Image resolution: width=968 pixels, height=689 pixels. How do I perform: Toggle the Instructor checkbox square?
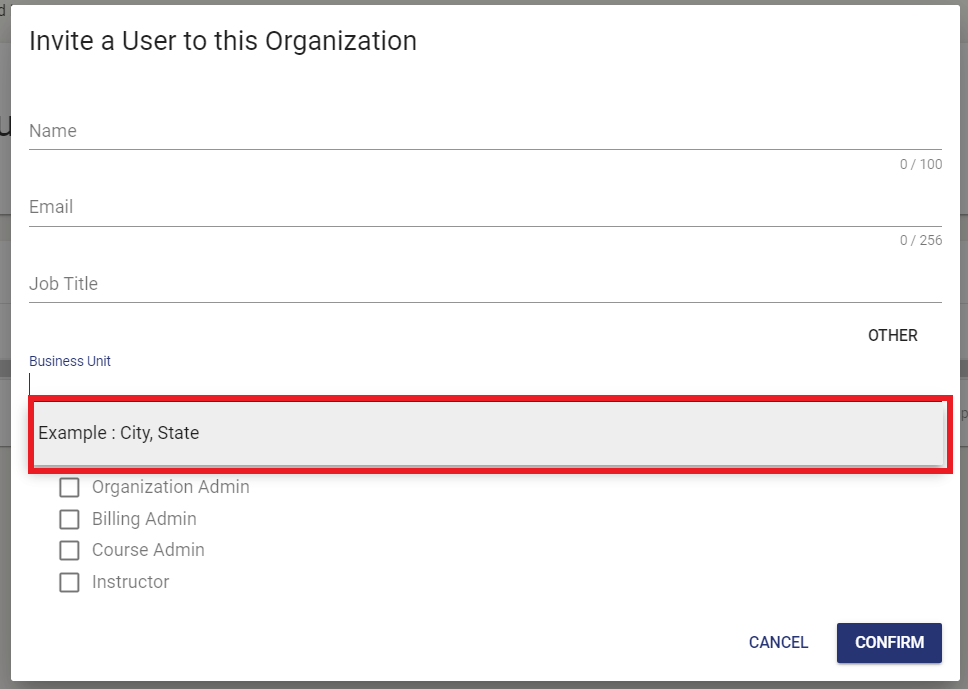pyautogui.click(x=69, y=582)
